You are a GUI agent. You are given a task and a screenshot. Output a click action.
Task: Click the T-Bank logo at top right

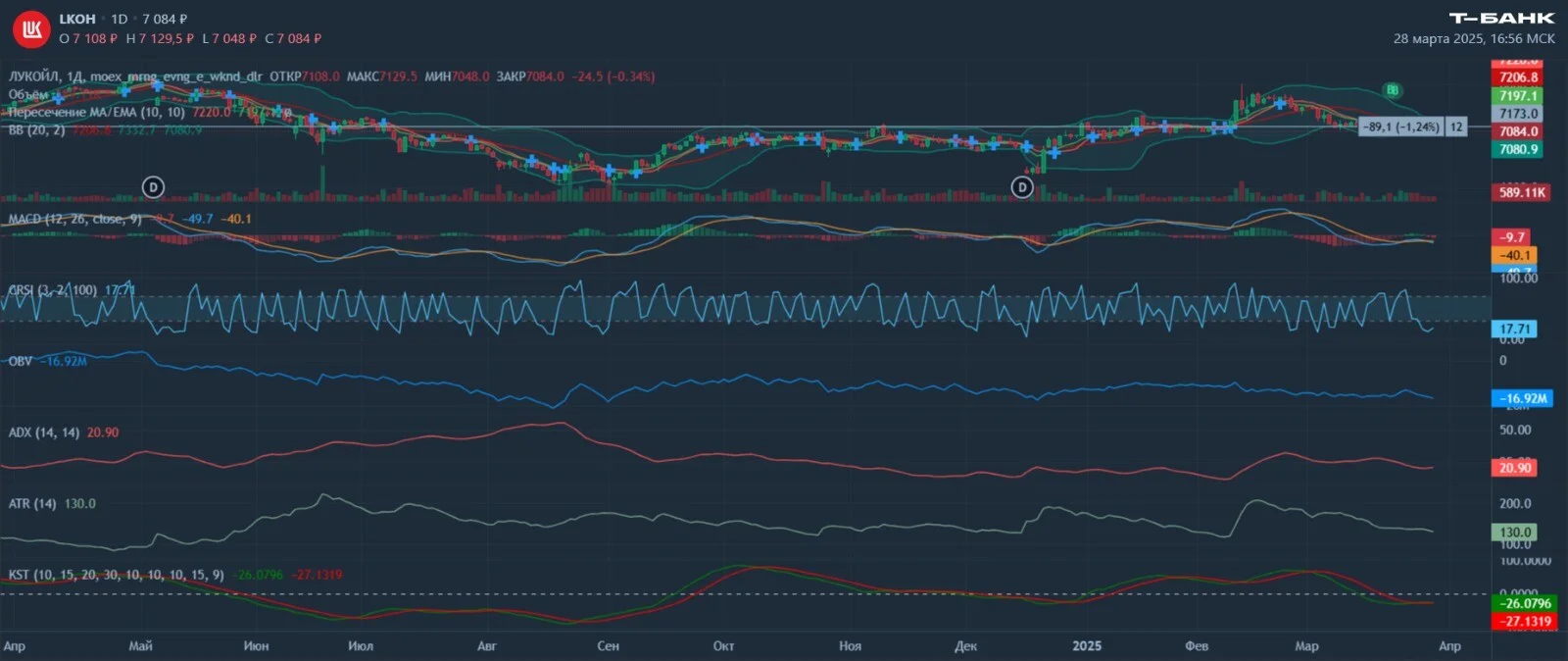pyautogui.click(x=1501, y=18)
